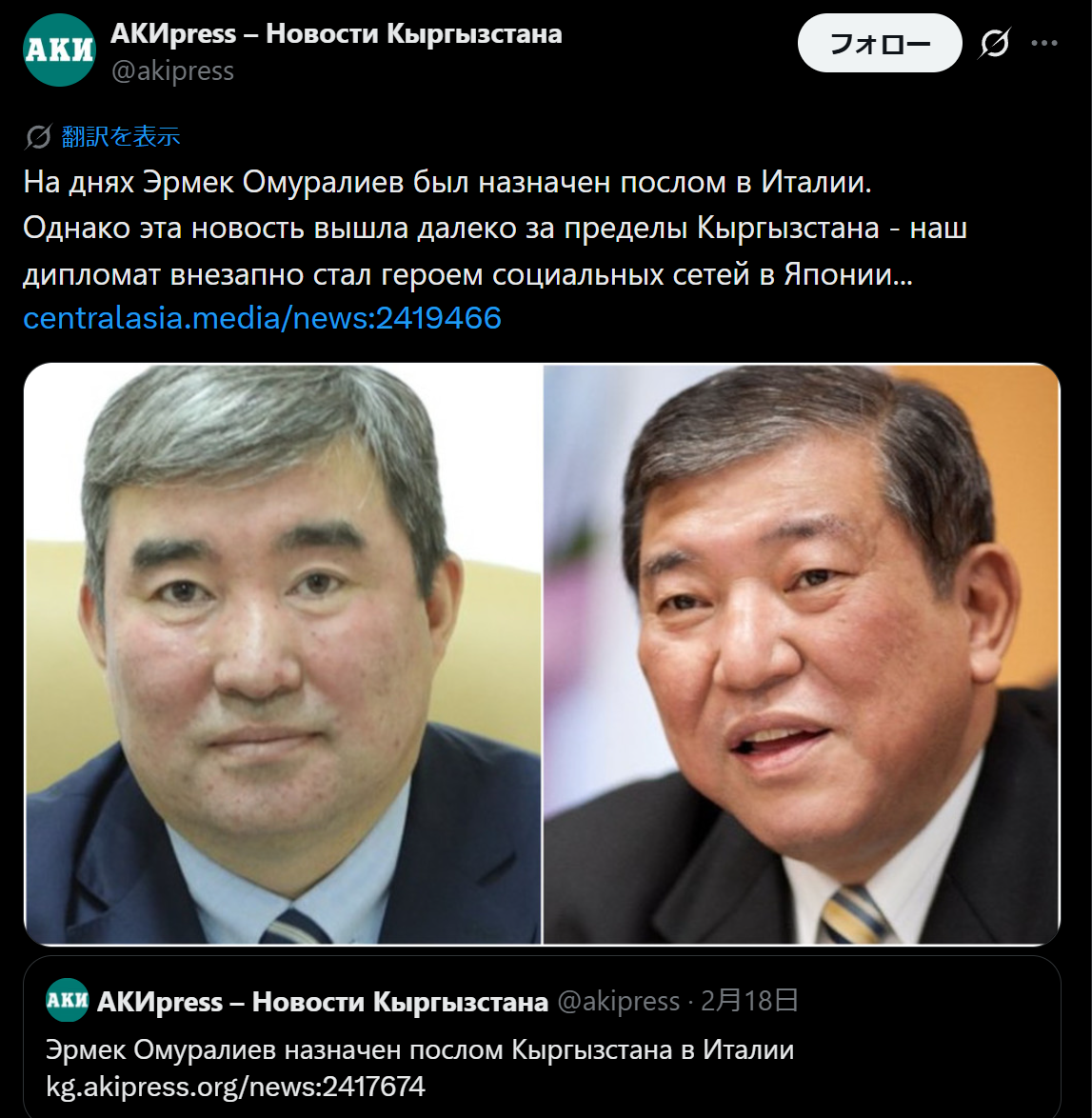
Task: Open the three-dot more options menu
Action: point(1044,43)
